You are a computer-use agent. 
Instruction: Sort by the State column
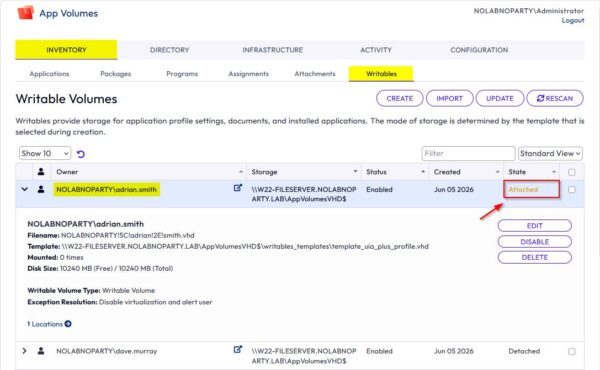pos(532,172)
